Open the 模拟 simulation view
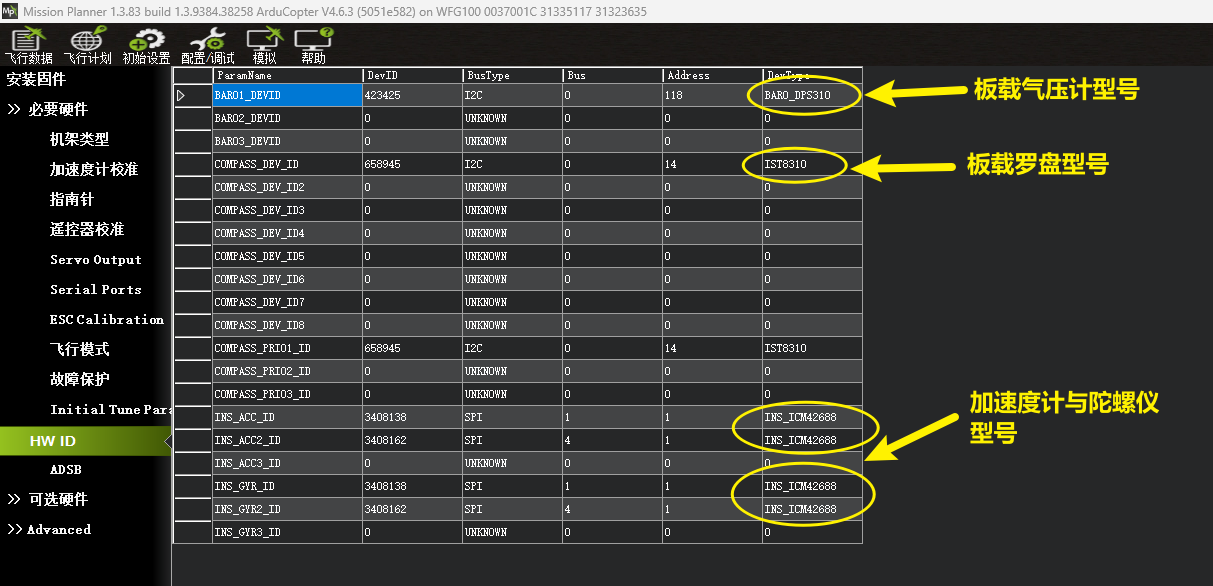1213x586 pixels. 264,46
